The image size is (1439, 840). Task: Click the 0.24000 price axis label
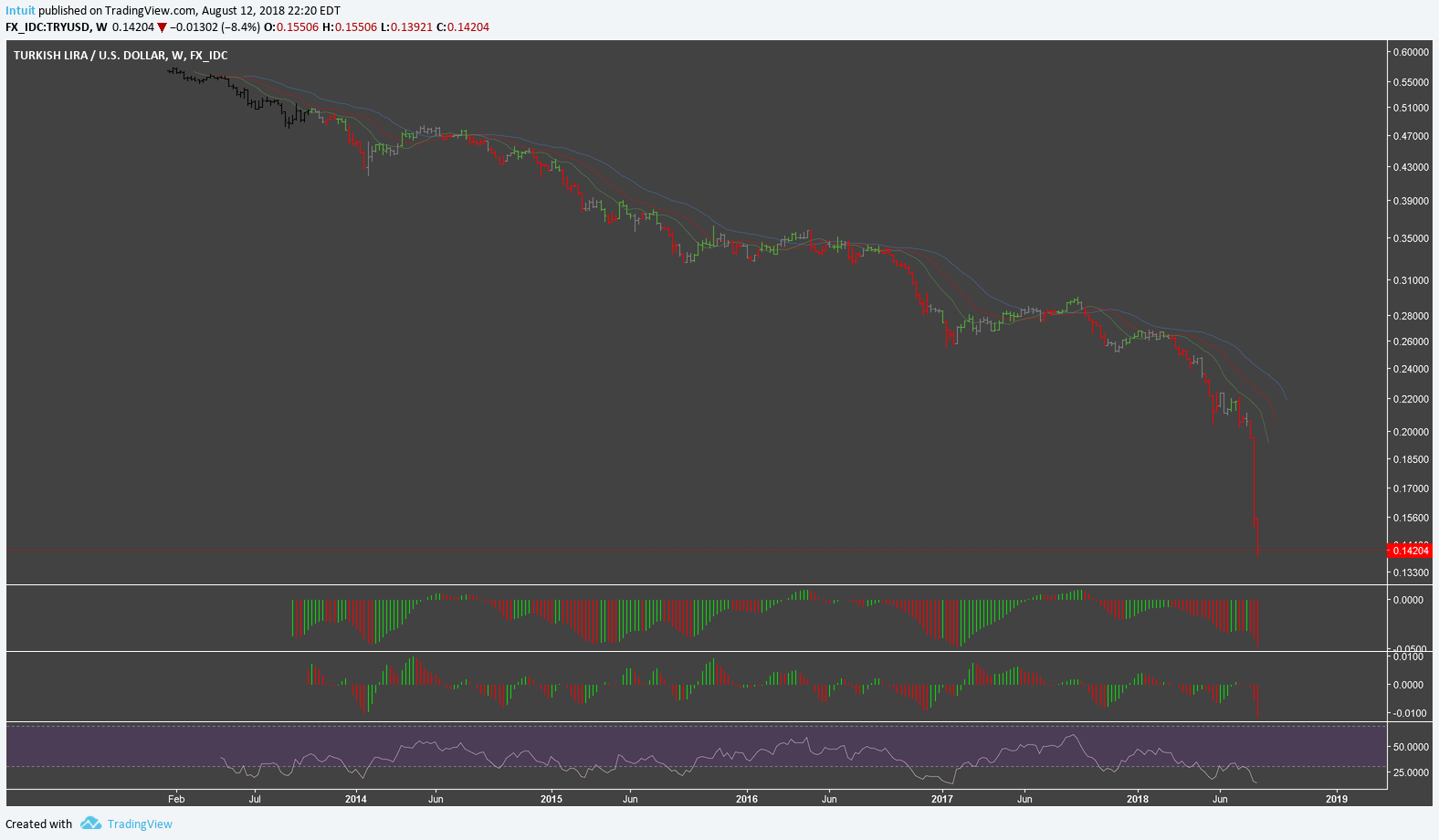(x=1411, y=369)
